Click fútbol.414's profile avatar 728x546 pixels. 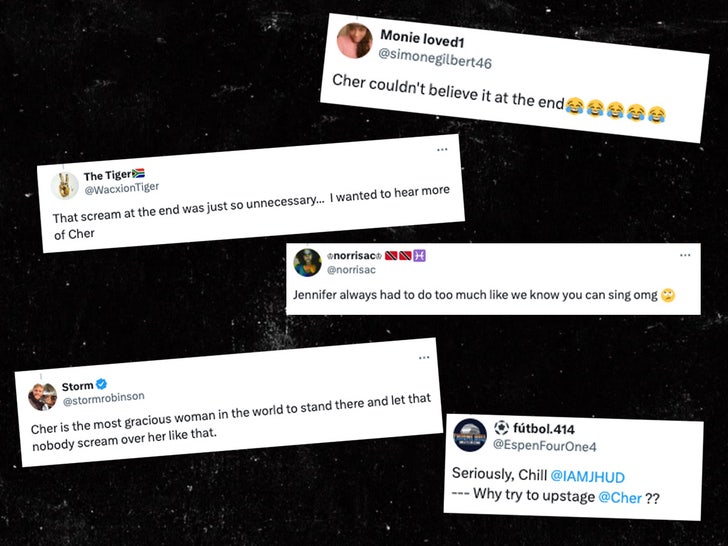470,437
